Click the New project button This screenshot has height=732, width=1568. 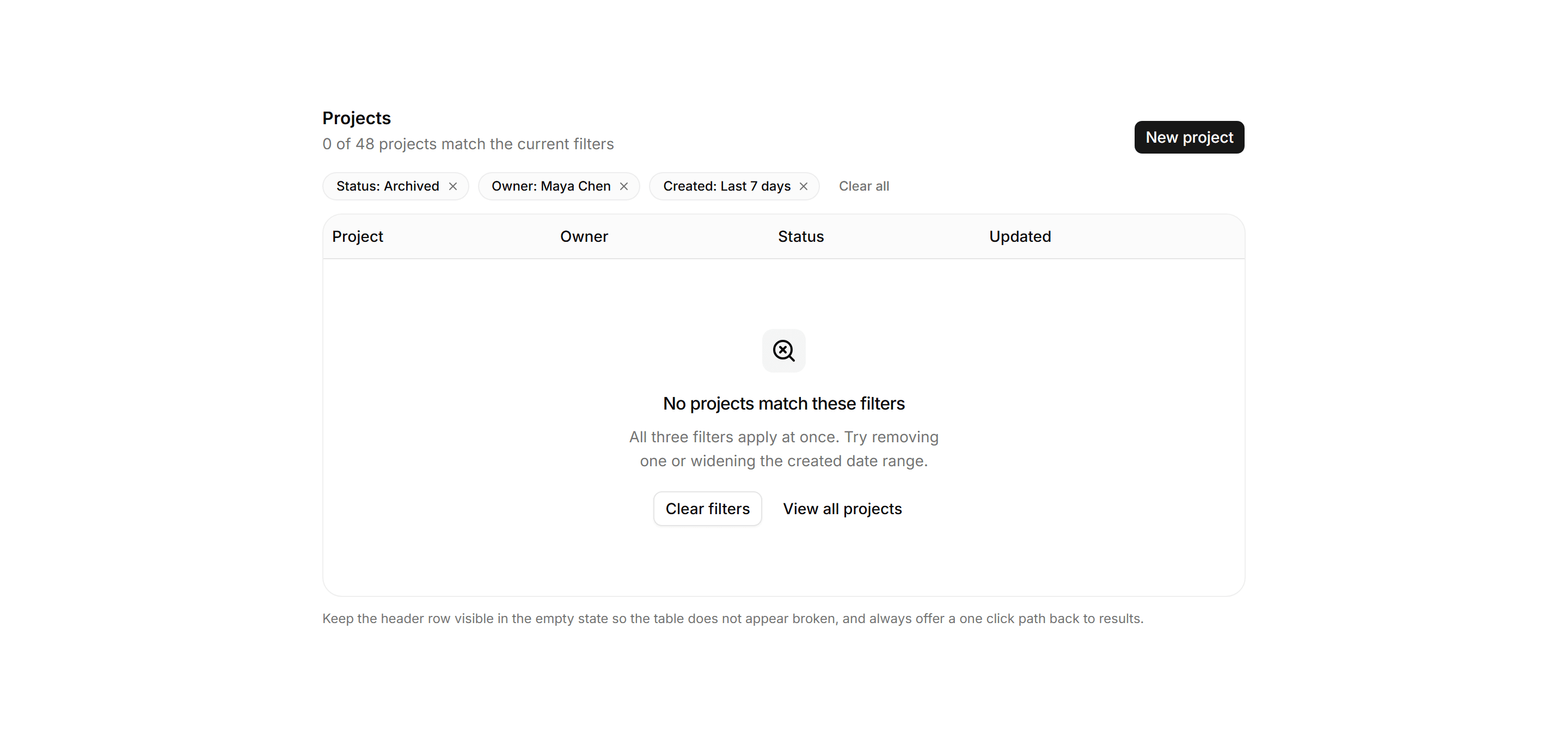pyautogui.click(x=1190, y=137)
